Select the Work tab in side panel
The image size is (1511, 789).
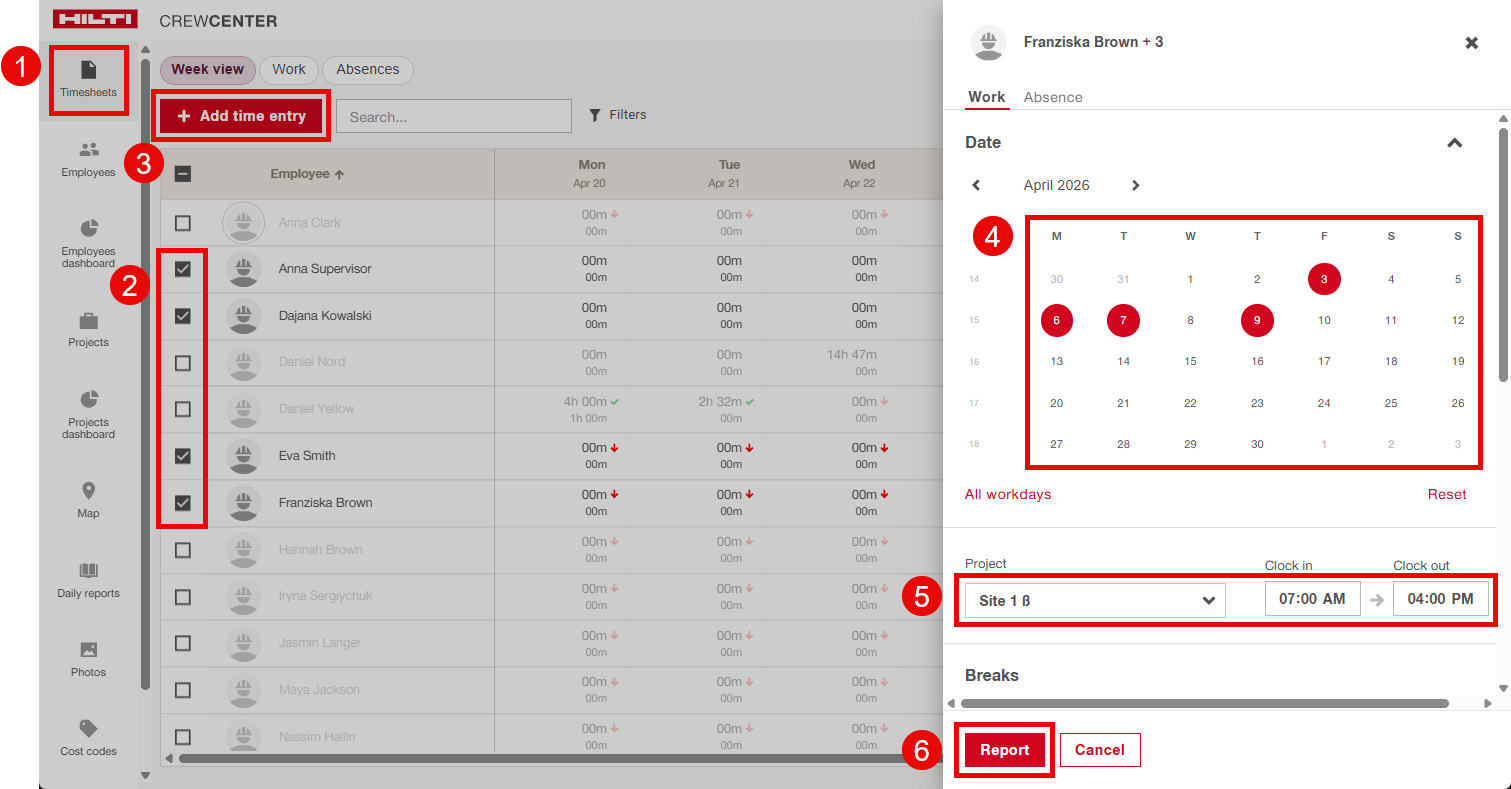pyautogui.click(x=987, y=97)
